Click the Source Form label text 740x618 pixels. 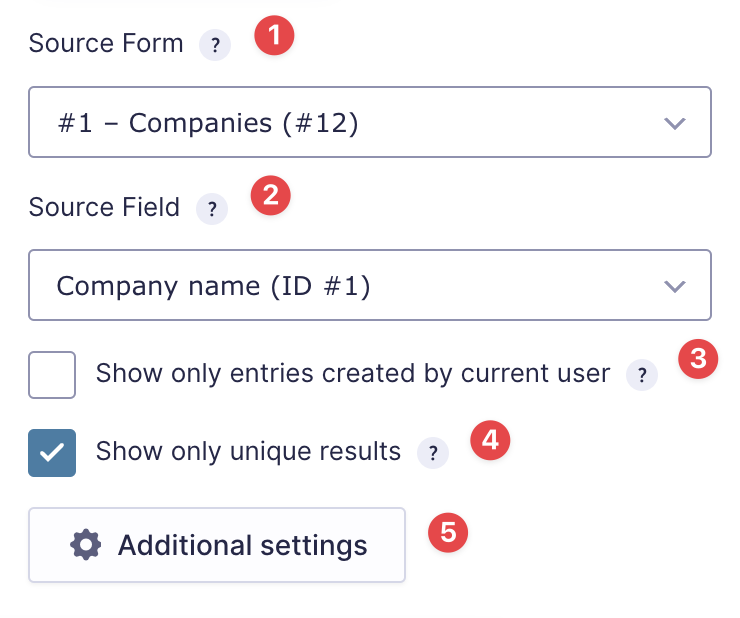click(x=106, y=44)
